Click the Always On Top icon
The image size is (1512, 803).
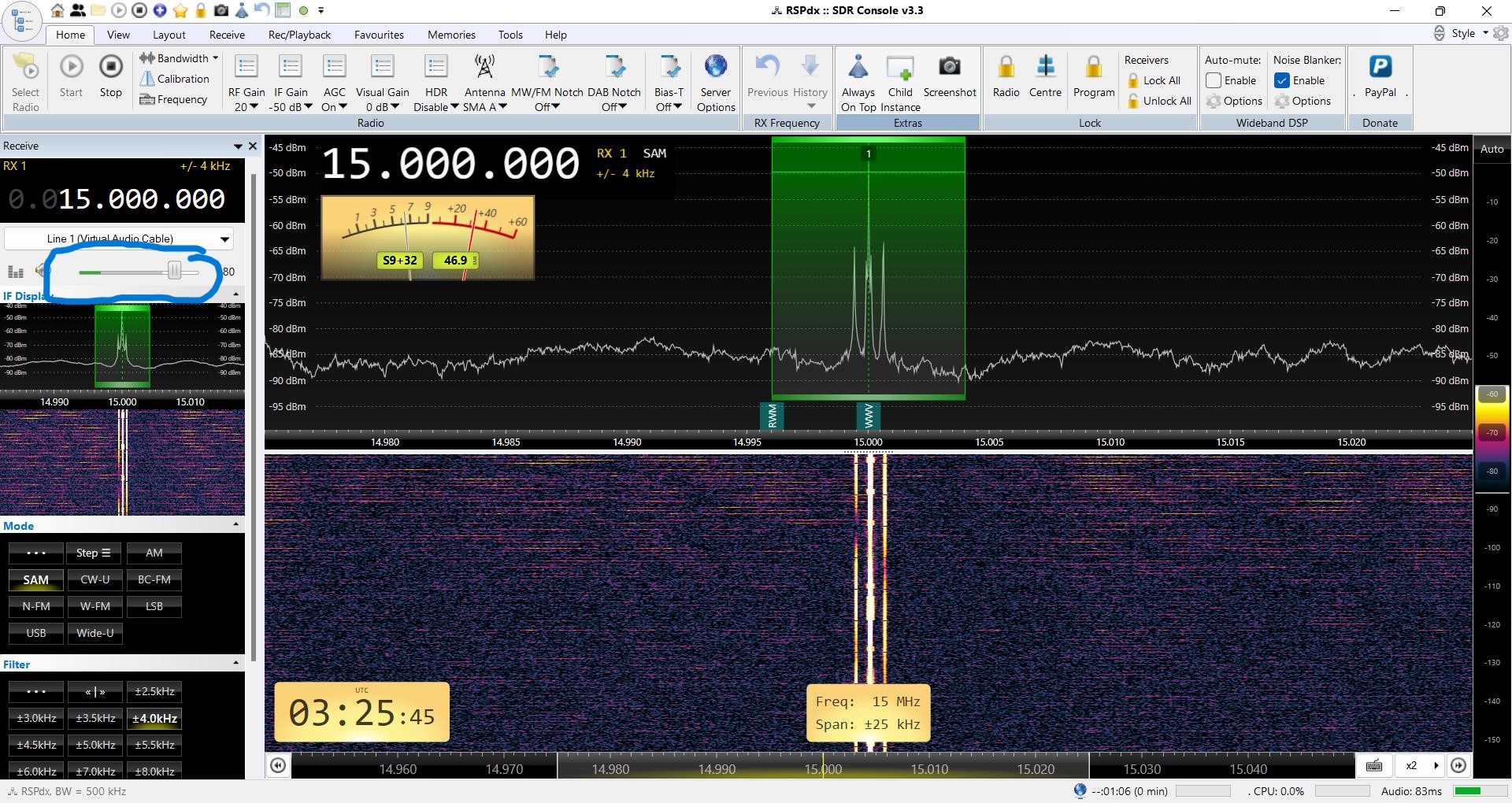tap(858, 68)
